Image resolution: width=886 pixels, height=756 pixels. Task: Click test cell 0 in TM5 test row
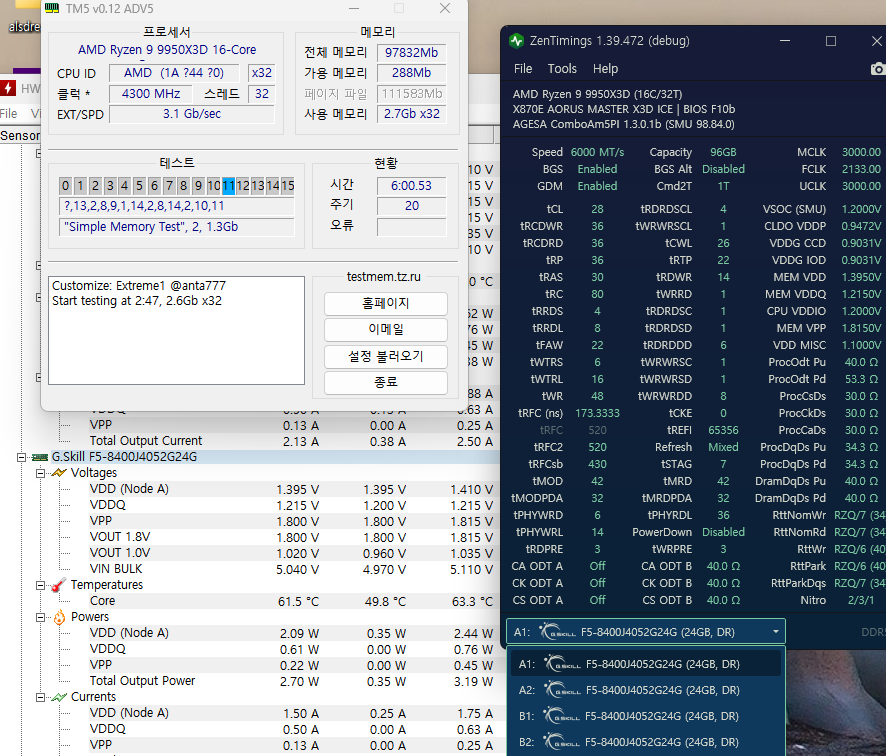click(66, 185)
